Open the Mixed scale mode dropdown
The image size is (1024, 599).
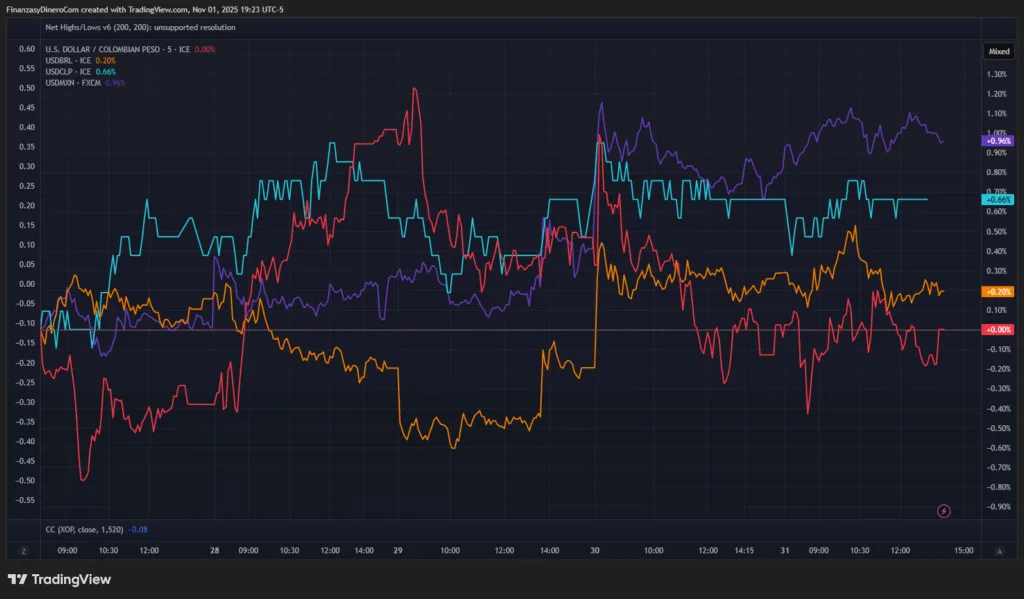click(998, 50)
